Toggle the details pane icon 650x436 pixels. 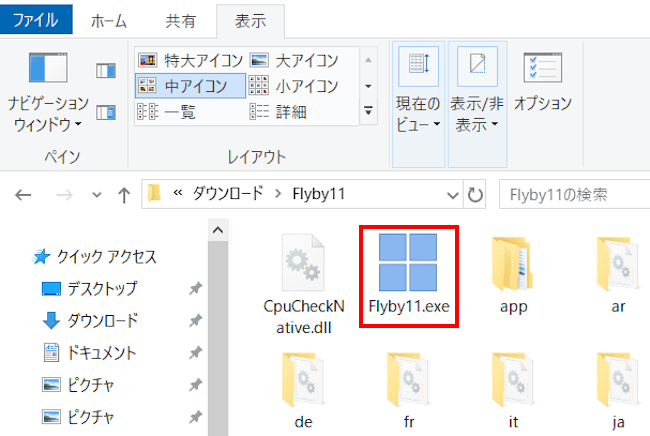point(106,112)
